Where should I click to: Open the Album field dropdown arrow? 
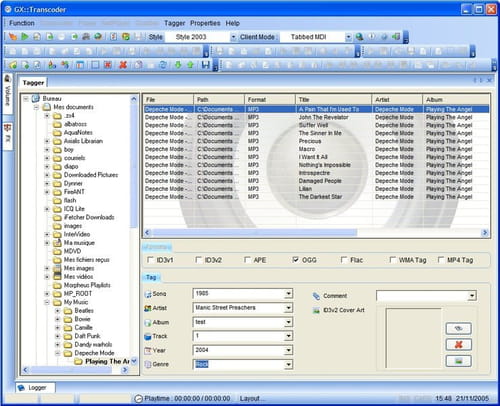[x=288, y=322]
